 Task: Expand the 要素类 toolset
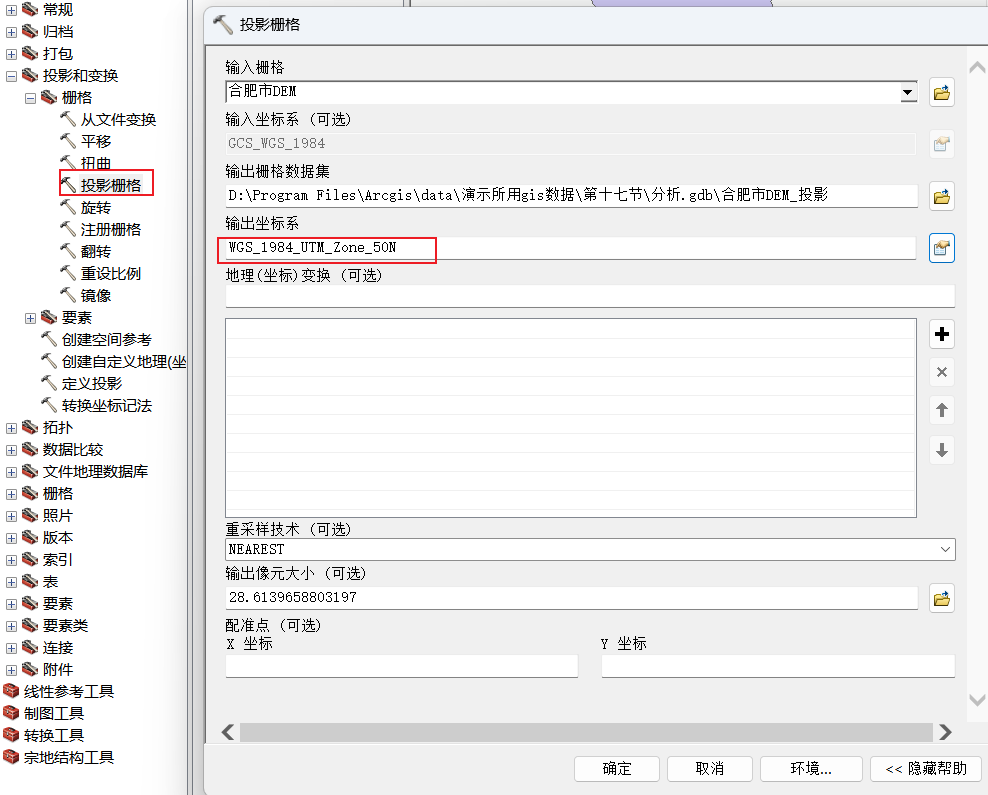tap(11, 626)
